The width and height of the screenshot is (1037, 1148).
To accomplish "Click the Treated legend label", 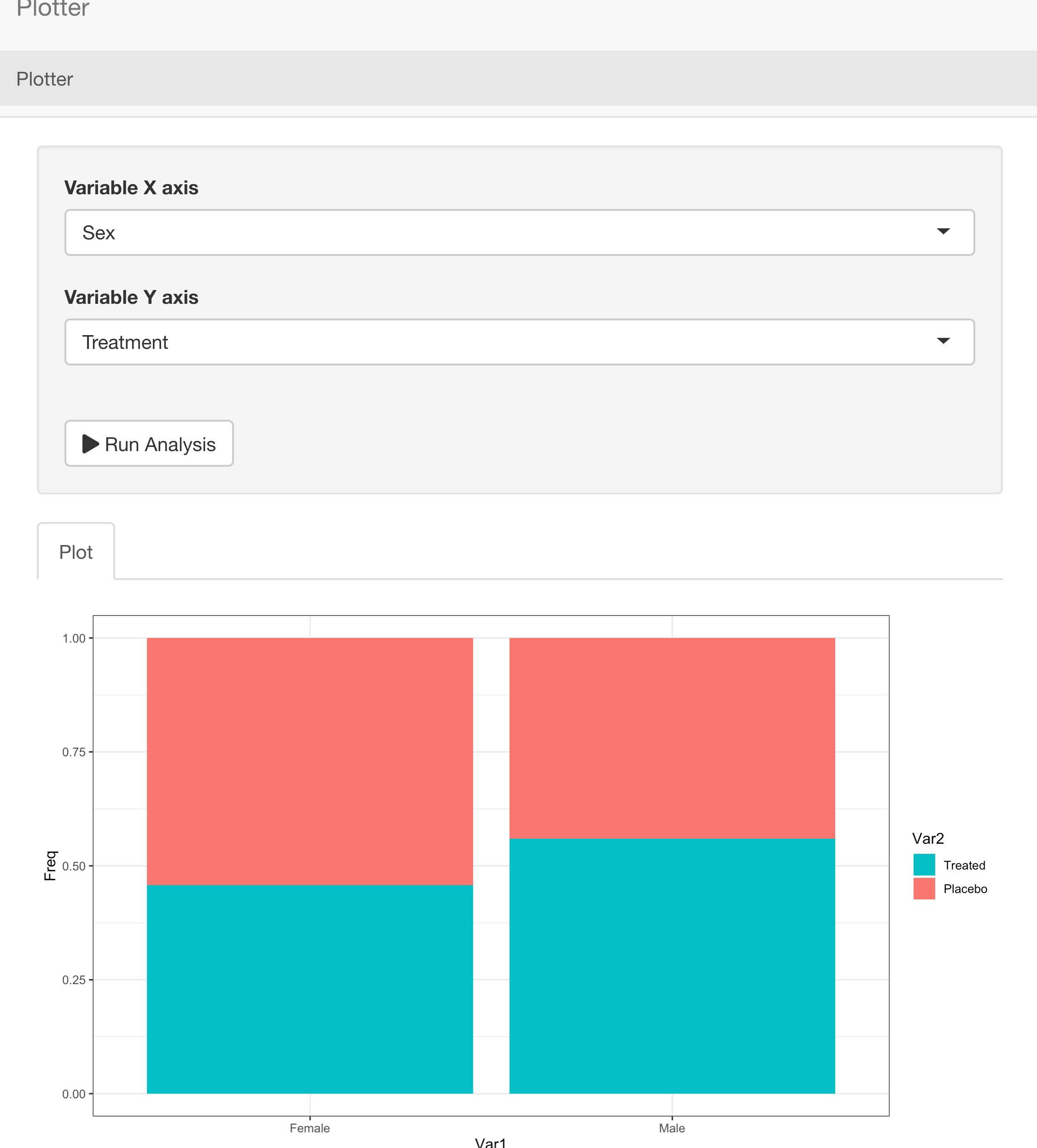I will pos(964,865).
